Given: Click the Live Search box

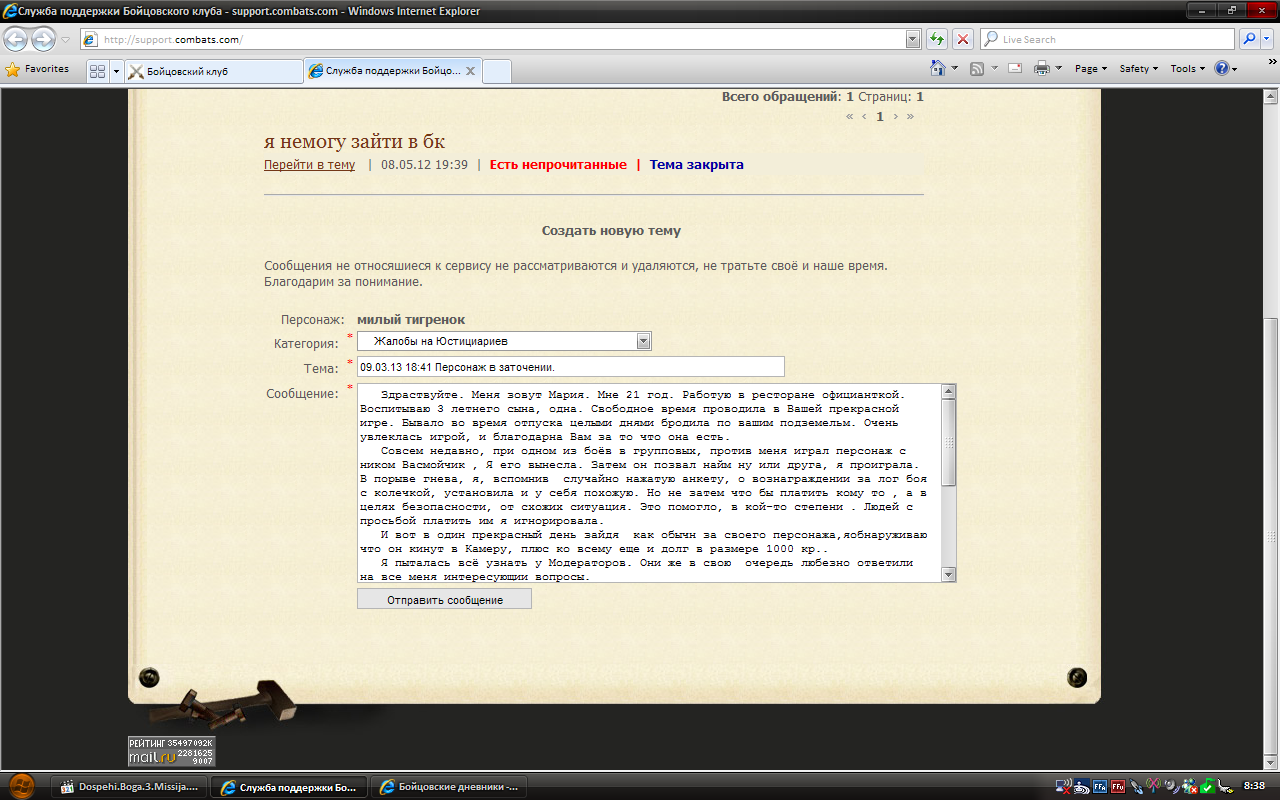Looking at the screenshot, I should (1107, 39).
